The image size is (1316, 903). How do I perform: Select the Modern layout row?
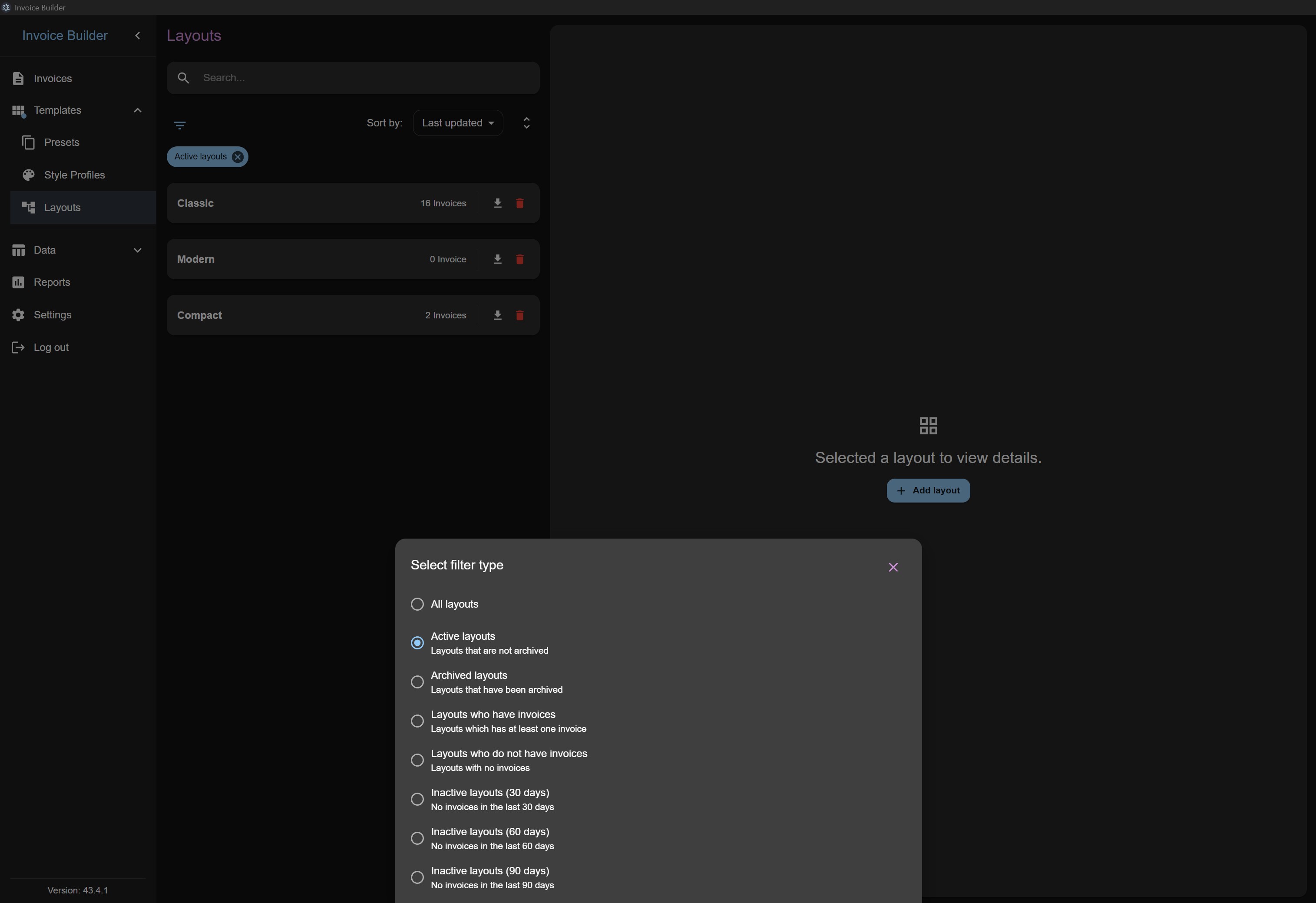(x=353, y=259)
